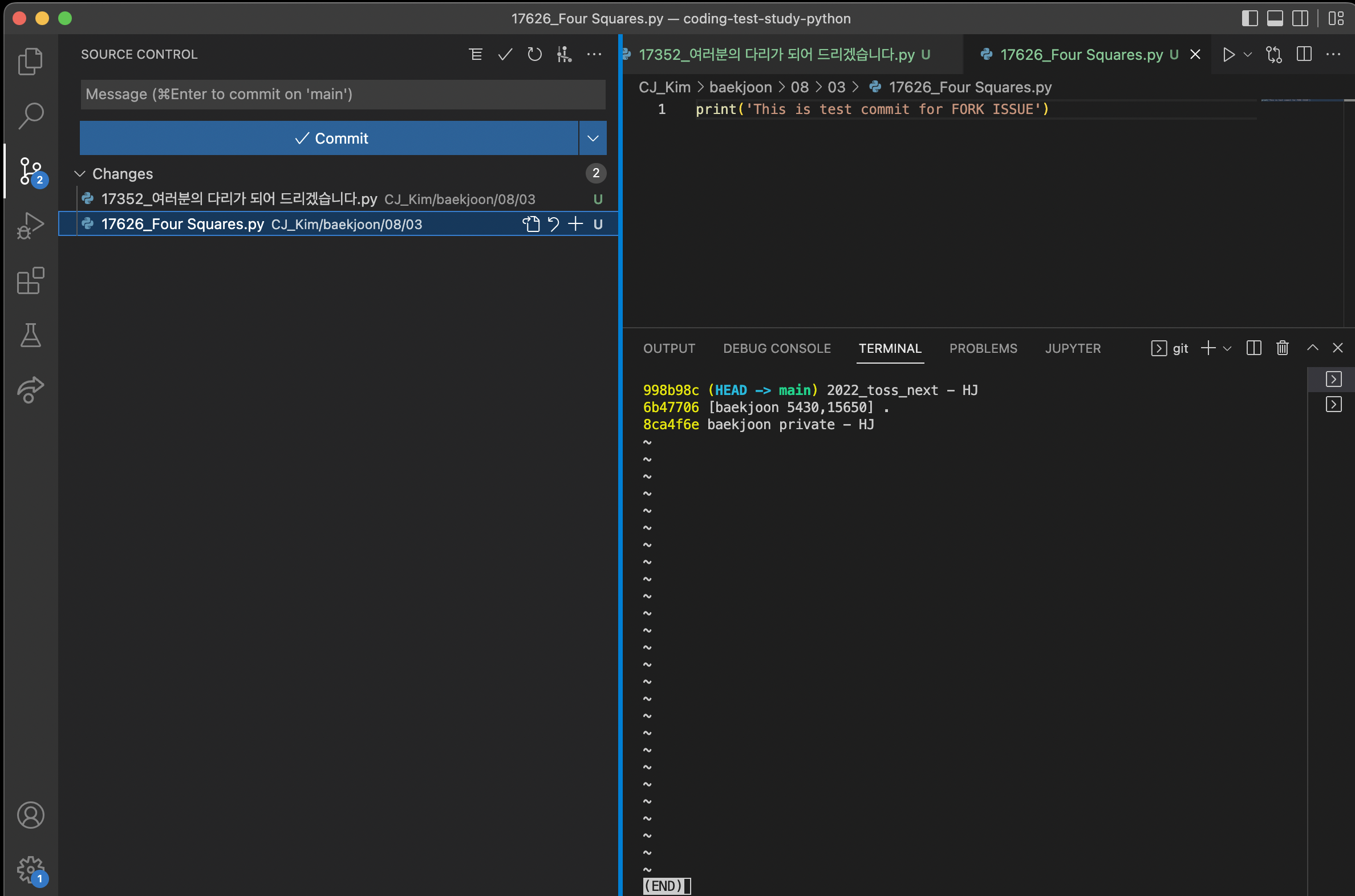The image size is (1355, 896).
Task: Click baekjoon in the breadcrumb path
Action: (x=740, y=87)
